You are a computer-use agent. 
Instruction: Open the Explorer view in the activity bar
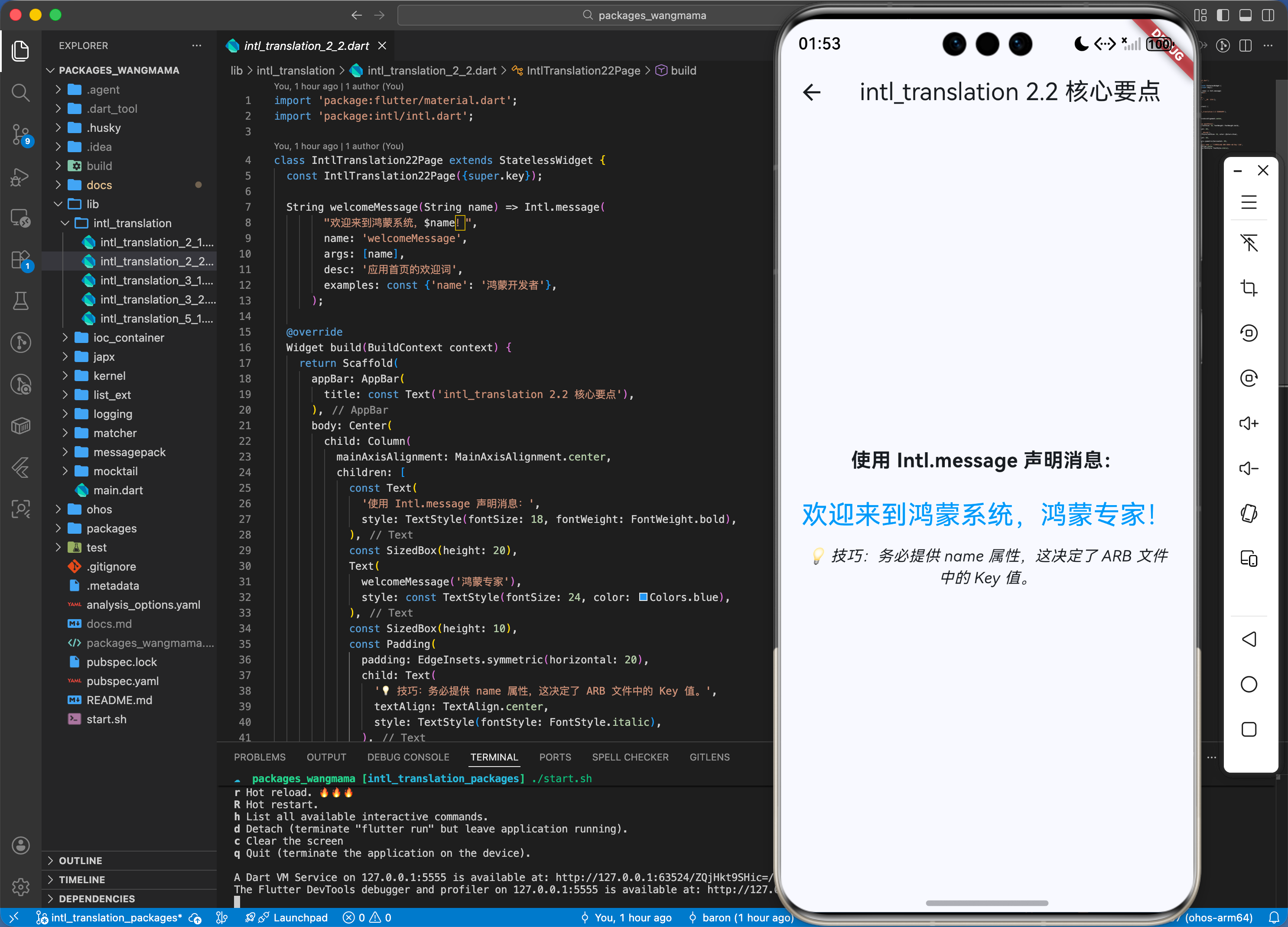[x=20, y=51]
